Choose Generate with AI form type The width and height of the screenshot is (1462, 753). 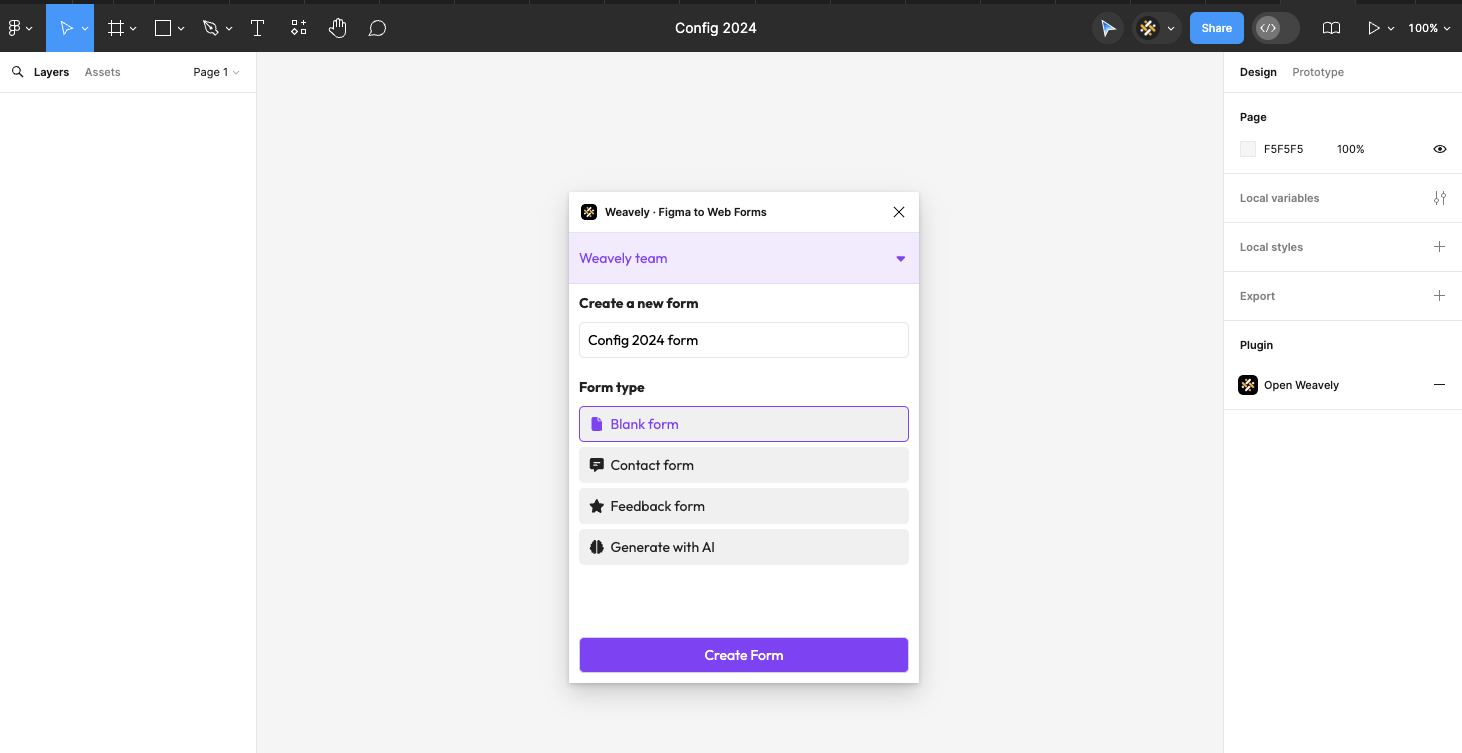pyautogui.click(x=744, y=547)
